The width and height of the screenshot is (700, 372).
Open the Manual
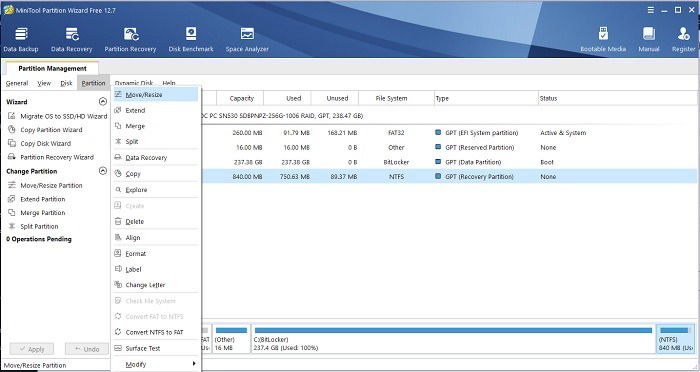coord(649,40)
